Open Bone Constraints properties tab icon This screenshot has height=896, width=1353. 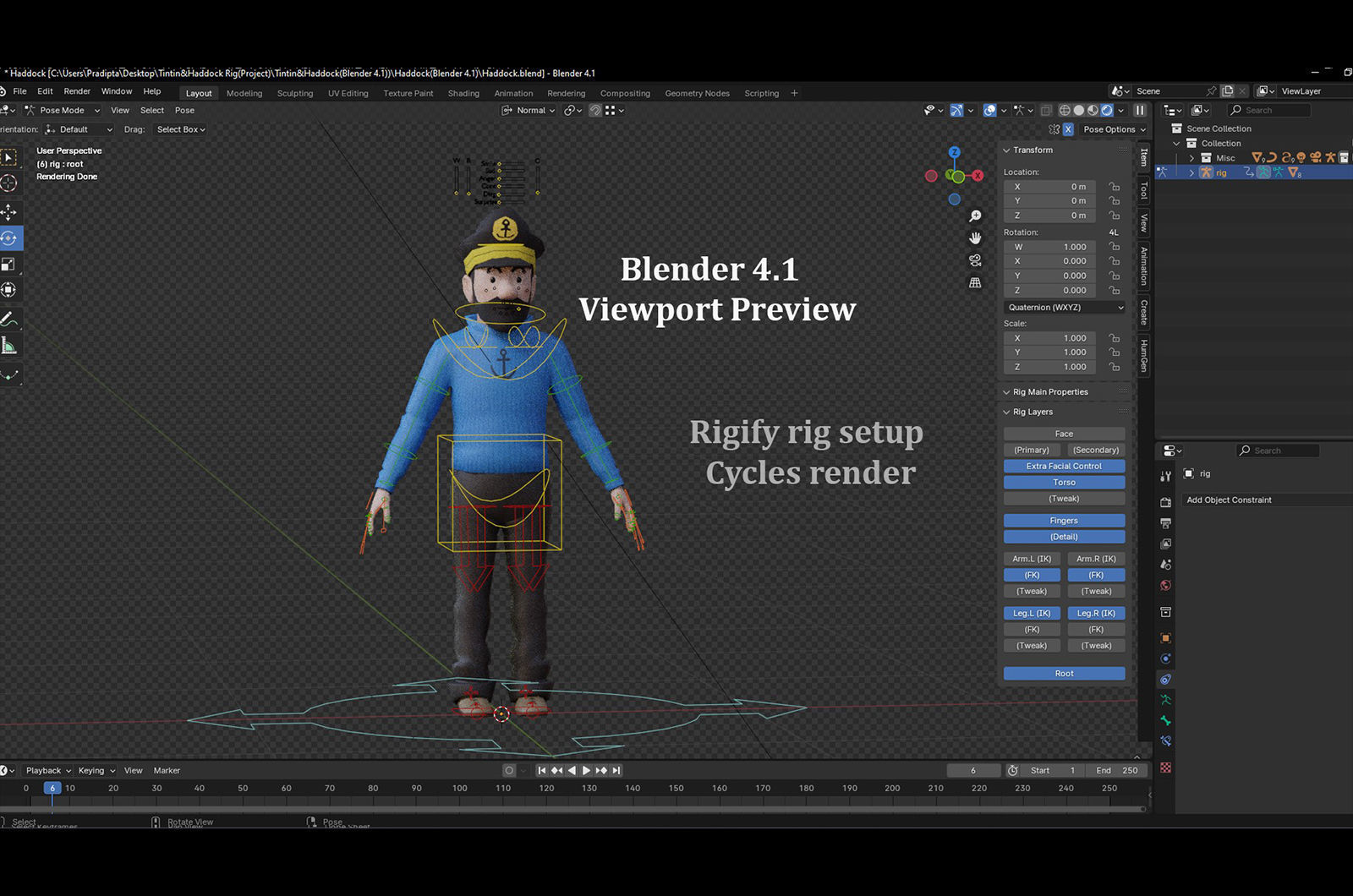click(x=1165, y=741)
